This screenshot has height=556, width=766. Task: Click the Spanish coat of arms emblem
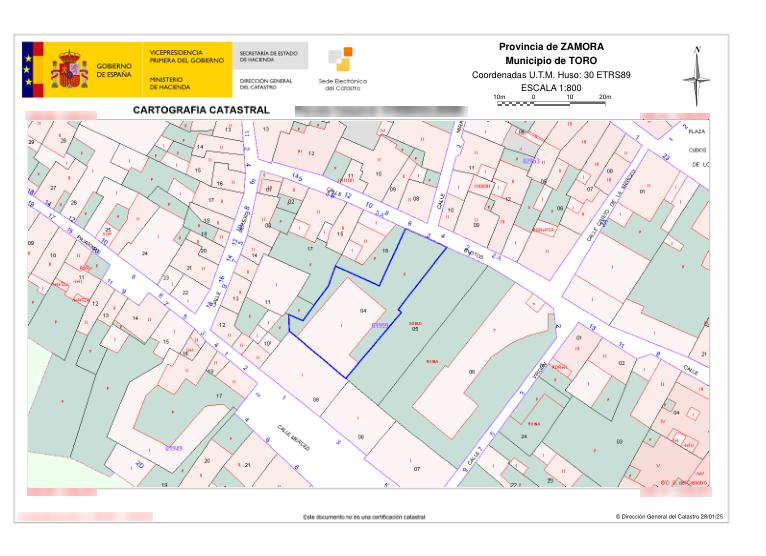(69, 70)
